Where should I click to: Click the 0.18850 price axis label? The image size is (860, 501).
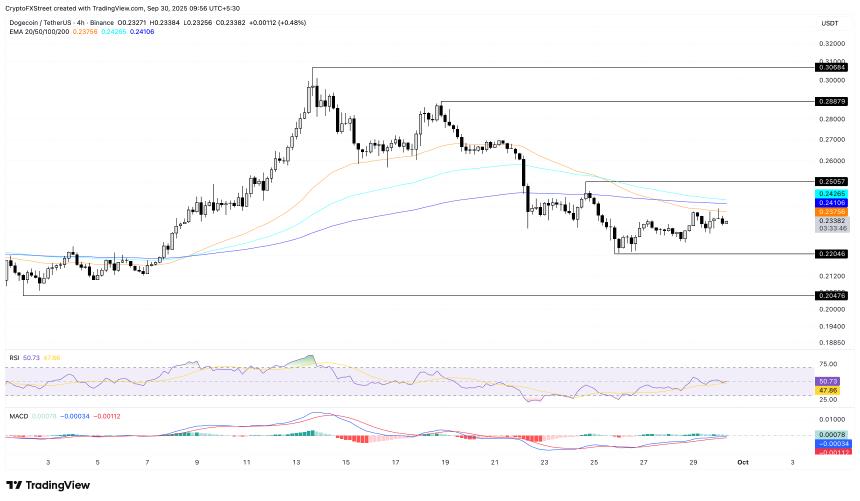[x=831, y=342]
